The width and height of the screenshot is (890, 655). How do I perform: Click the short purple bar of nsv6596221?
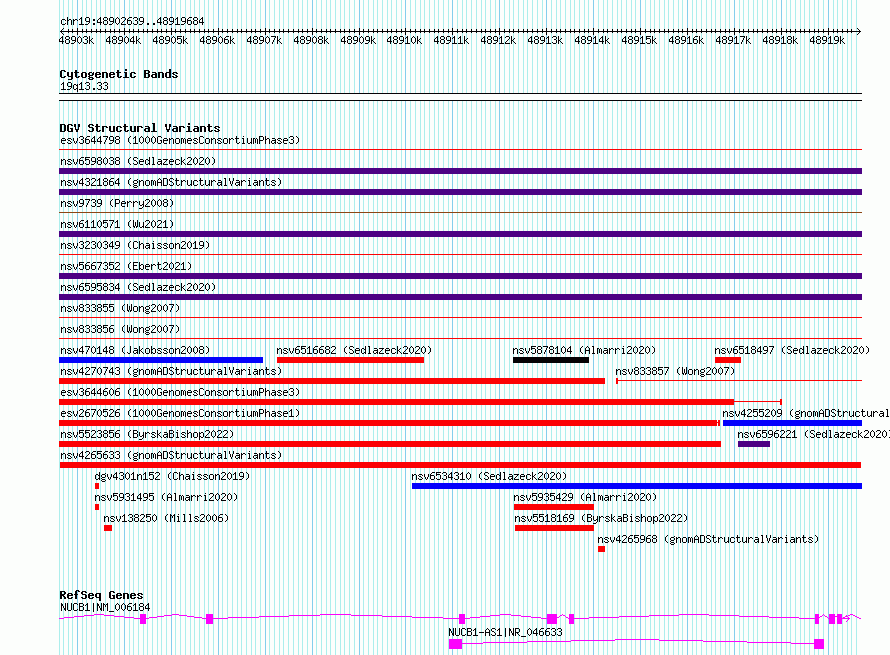[x=754, y=444]
